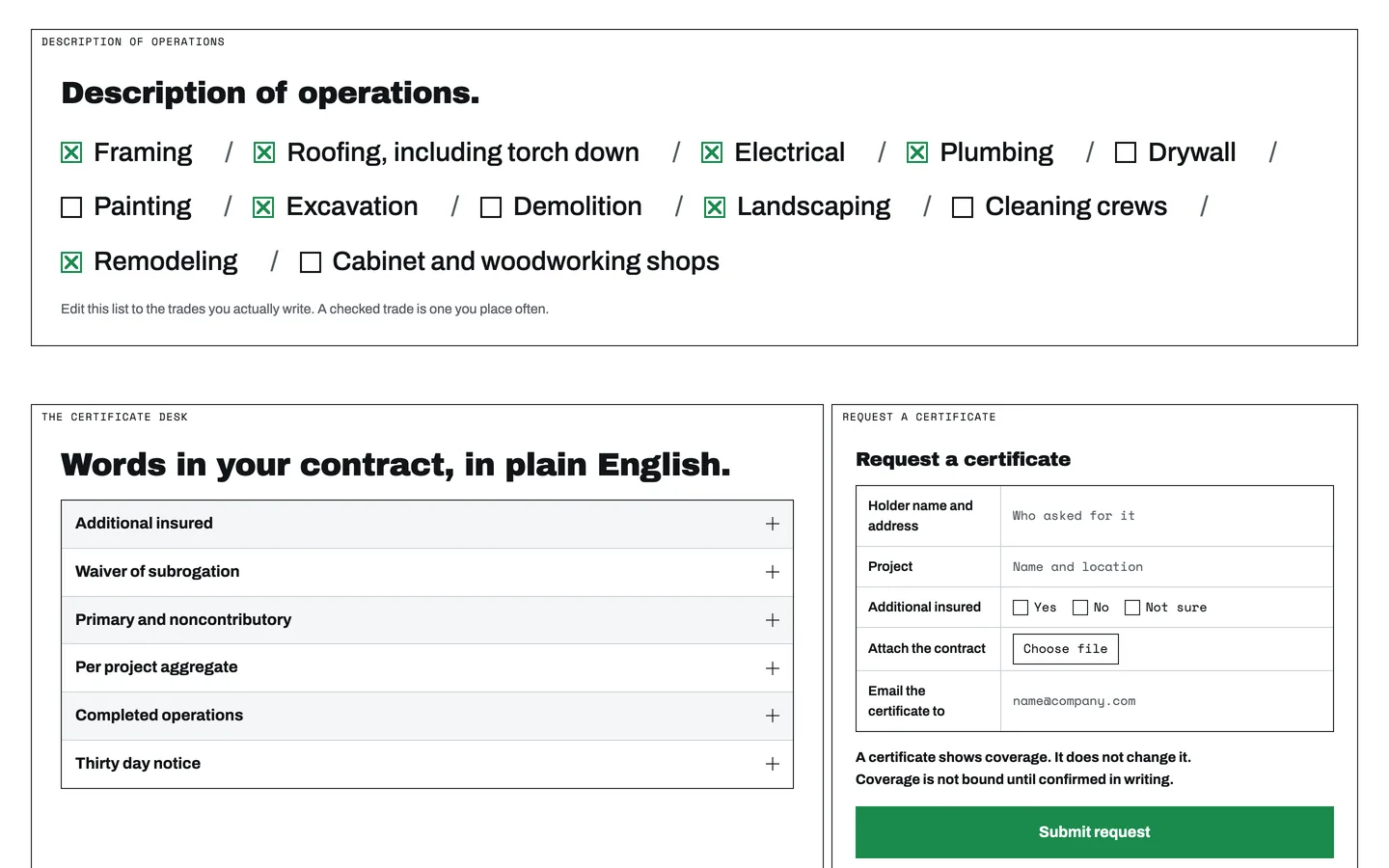
Task: Check the Demolition checkbox
Action: point(491,207)
